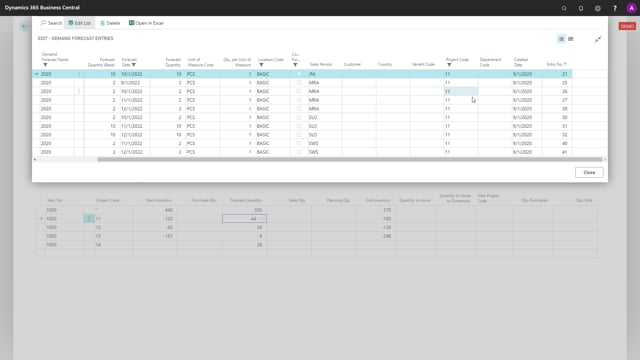Open global search in the top bar
Viewport: 640px width, 360px height.
[x=564, y=8]
